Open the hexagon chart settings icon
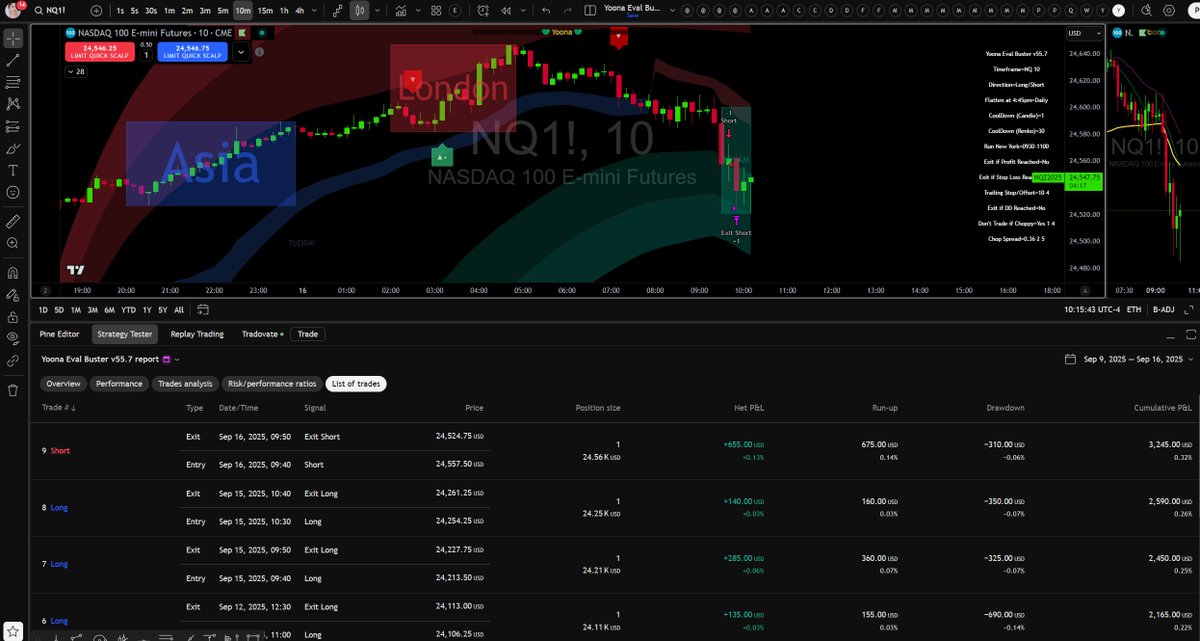1200x641 pixels. [1167, 10]
